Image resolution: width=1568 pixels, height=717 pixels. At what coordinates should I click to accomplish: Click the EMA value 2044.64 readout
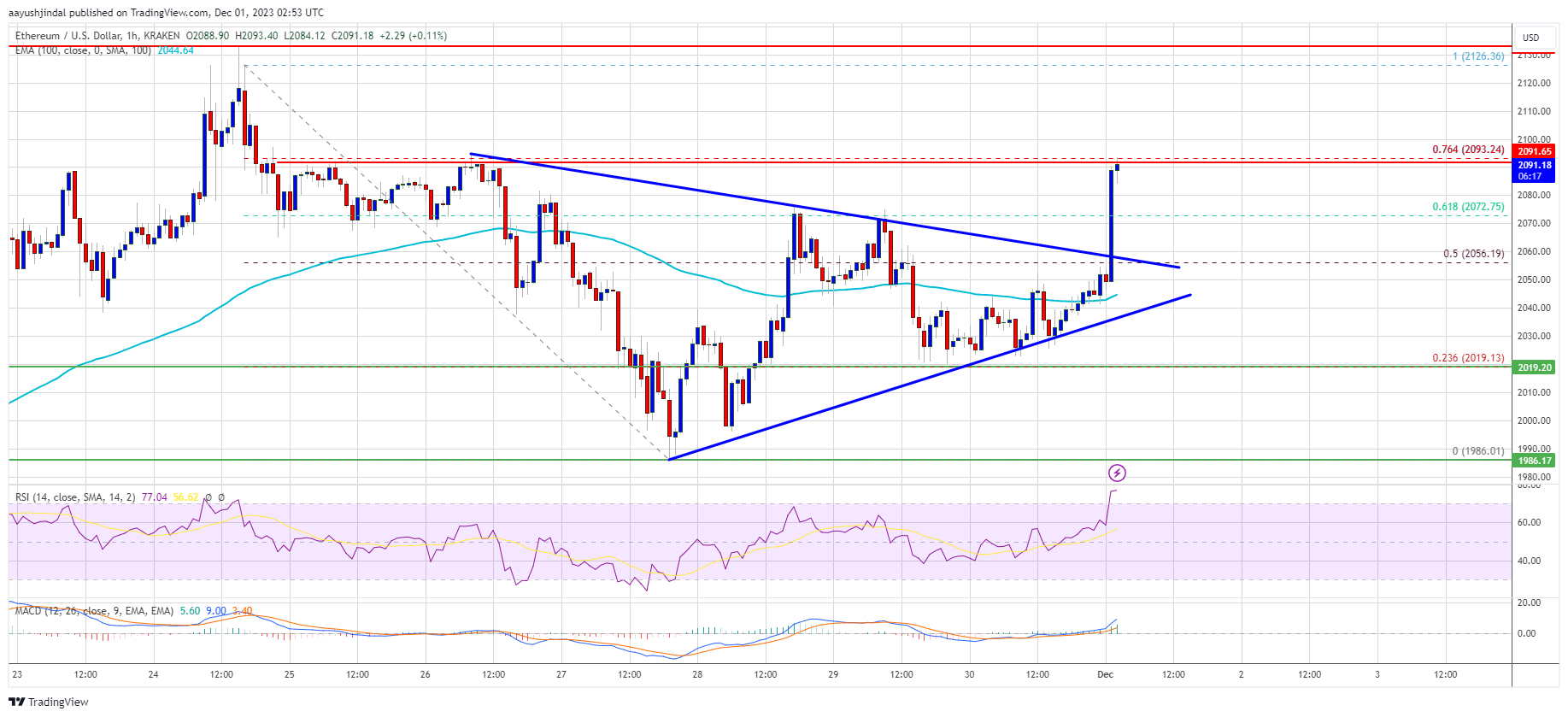coord(175,50)
